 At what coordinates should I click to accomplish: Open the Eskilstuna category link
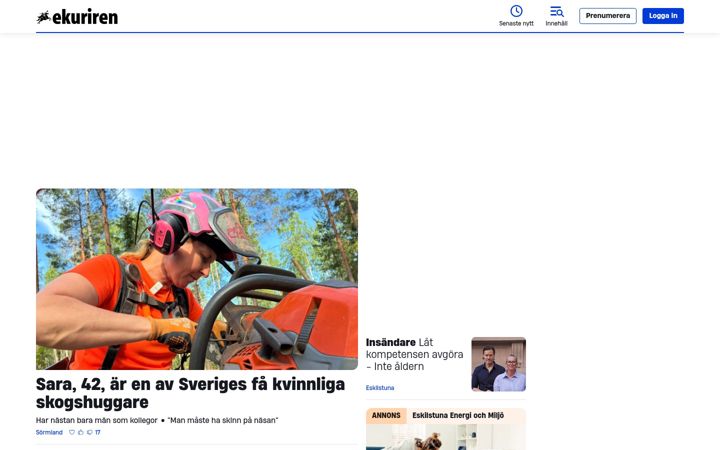380,388
